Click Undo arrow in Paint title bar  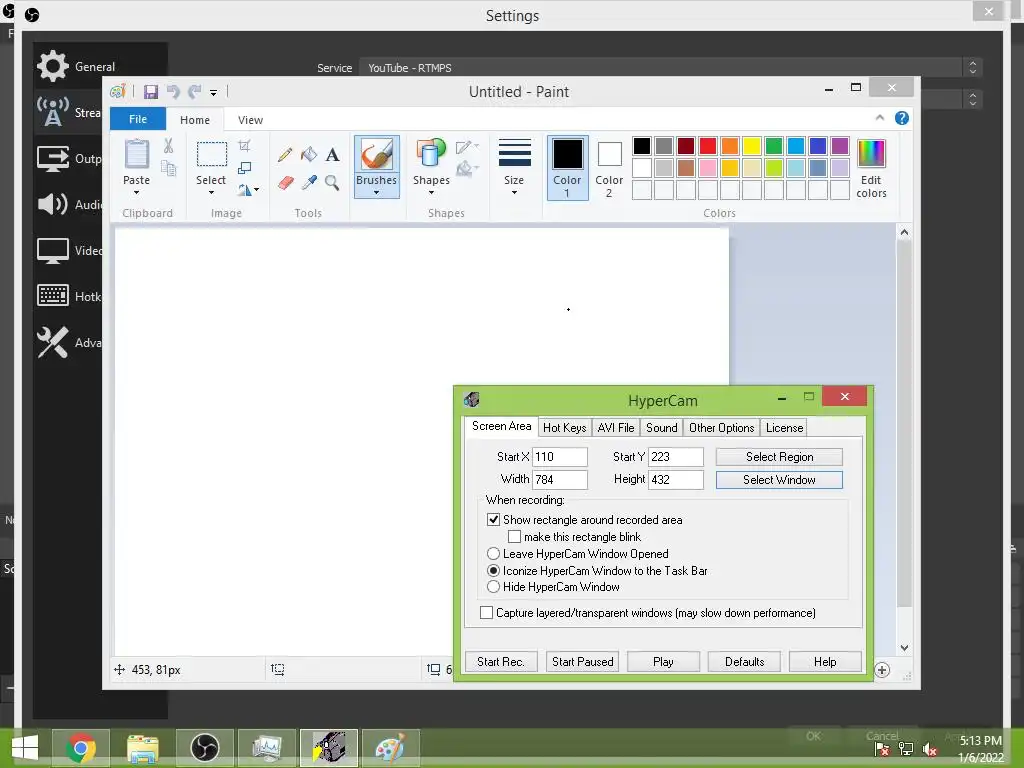click(173, 92)
